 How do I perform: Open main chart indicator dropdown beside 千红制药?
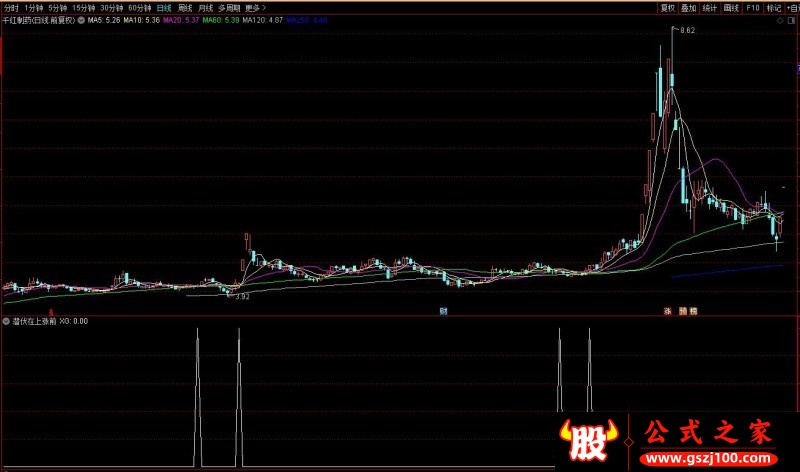pyautogui.click(x=81, y=20)
